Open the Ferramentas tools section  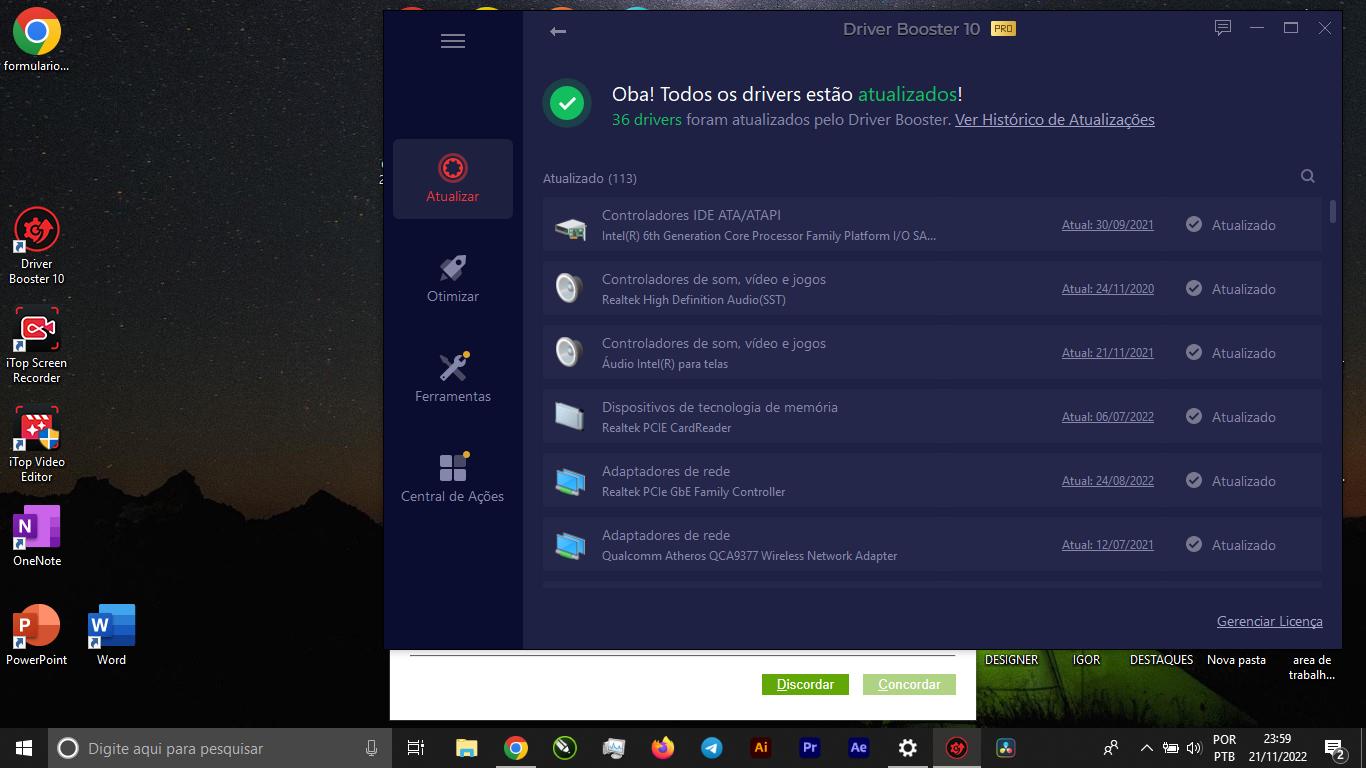tap(453, 377)
